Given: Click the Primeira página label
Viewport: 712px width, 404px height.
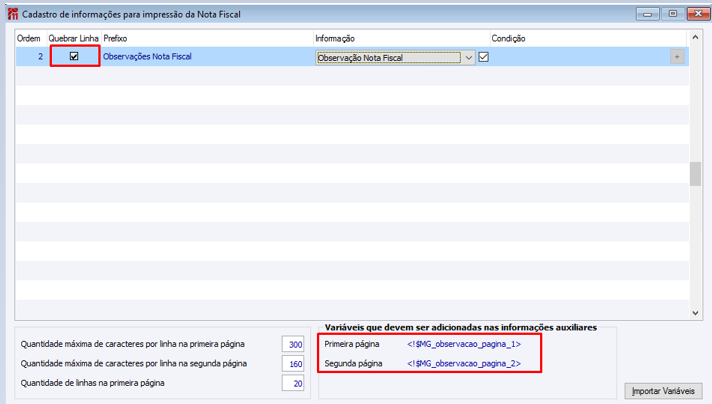Looking at the screenshot, I should (352, 344).
